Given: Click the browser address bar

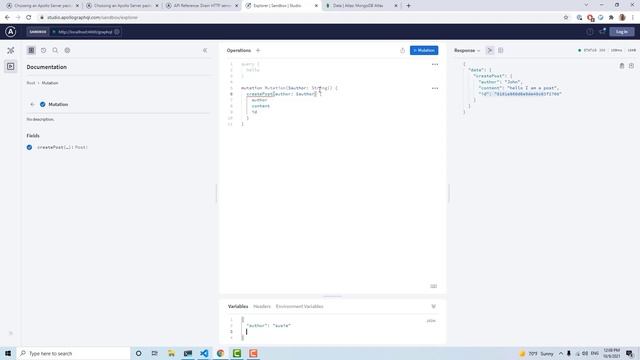Looking at the screenshot, I should click(x=302, y=18).
